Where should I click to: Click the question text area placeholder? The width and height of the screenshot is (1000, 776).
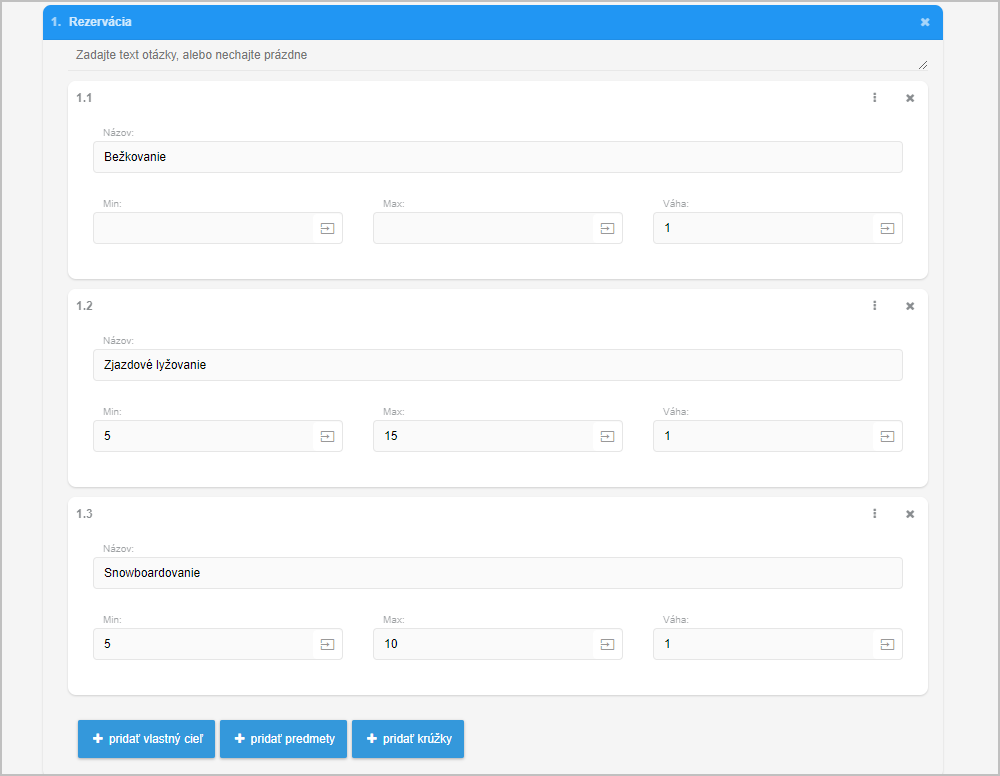497,55
